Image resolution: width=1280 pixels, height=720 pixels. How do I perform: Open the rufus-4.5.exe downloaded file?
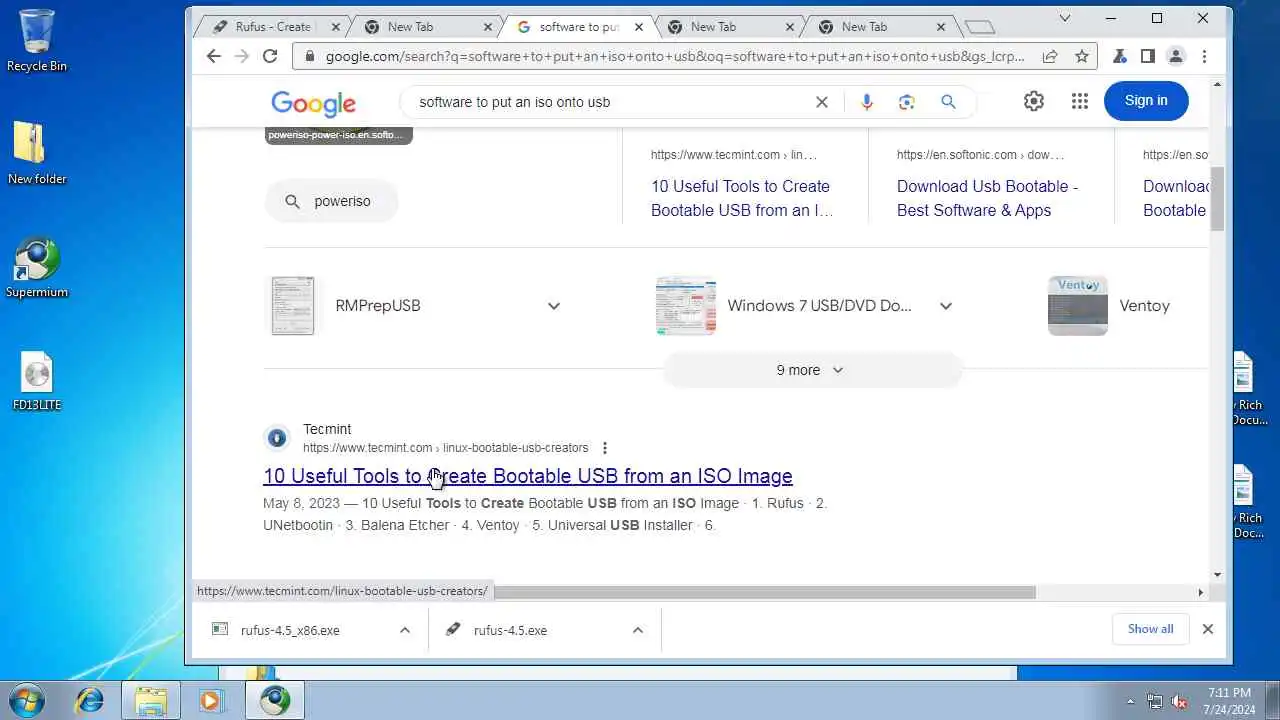pyautogui.click(x=510, y=630)
